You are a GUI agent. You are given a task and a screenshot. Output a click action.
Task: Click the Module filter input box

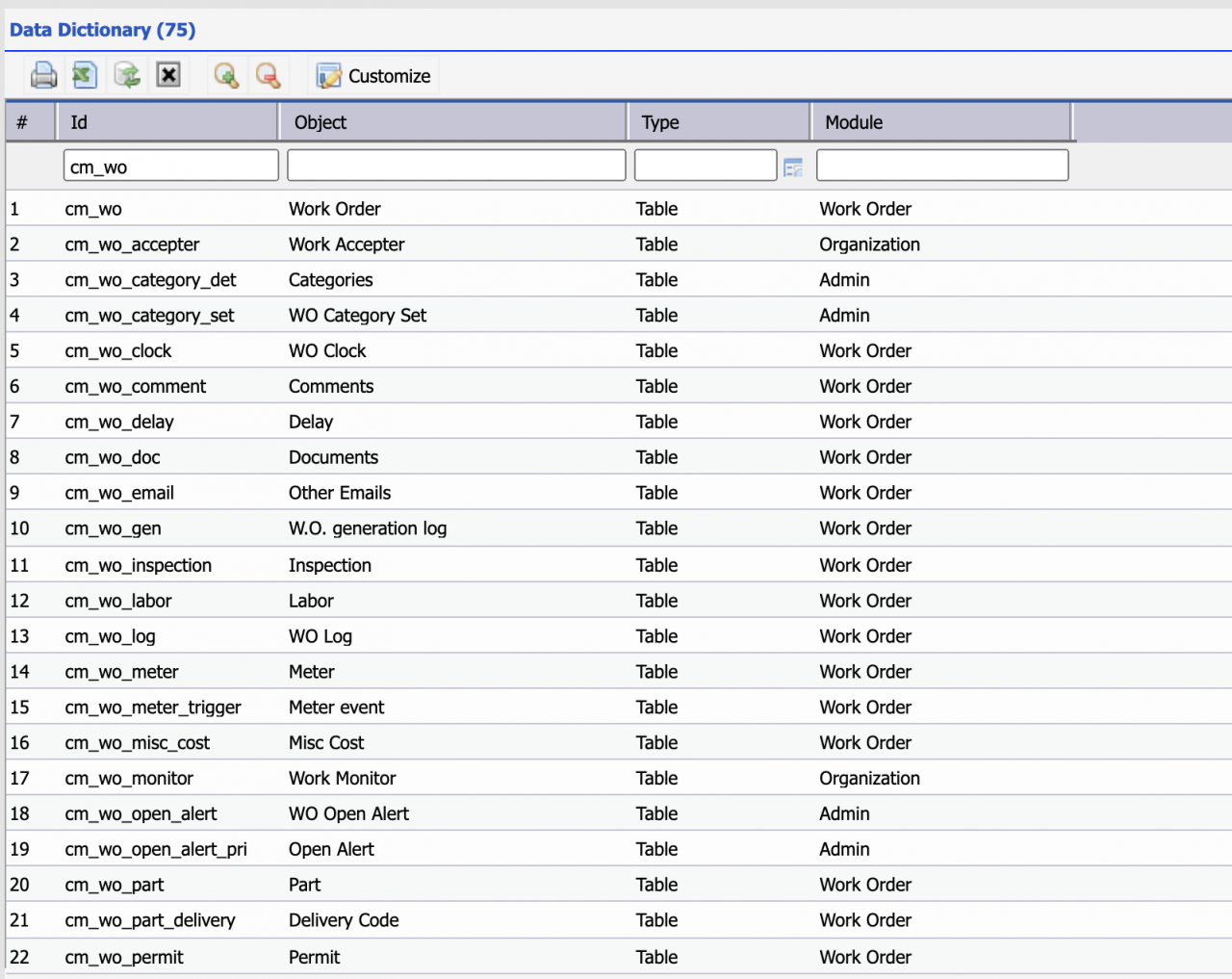click(940, 165)
